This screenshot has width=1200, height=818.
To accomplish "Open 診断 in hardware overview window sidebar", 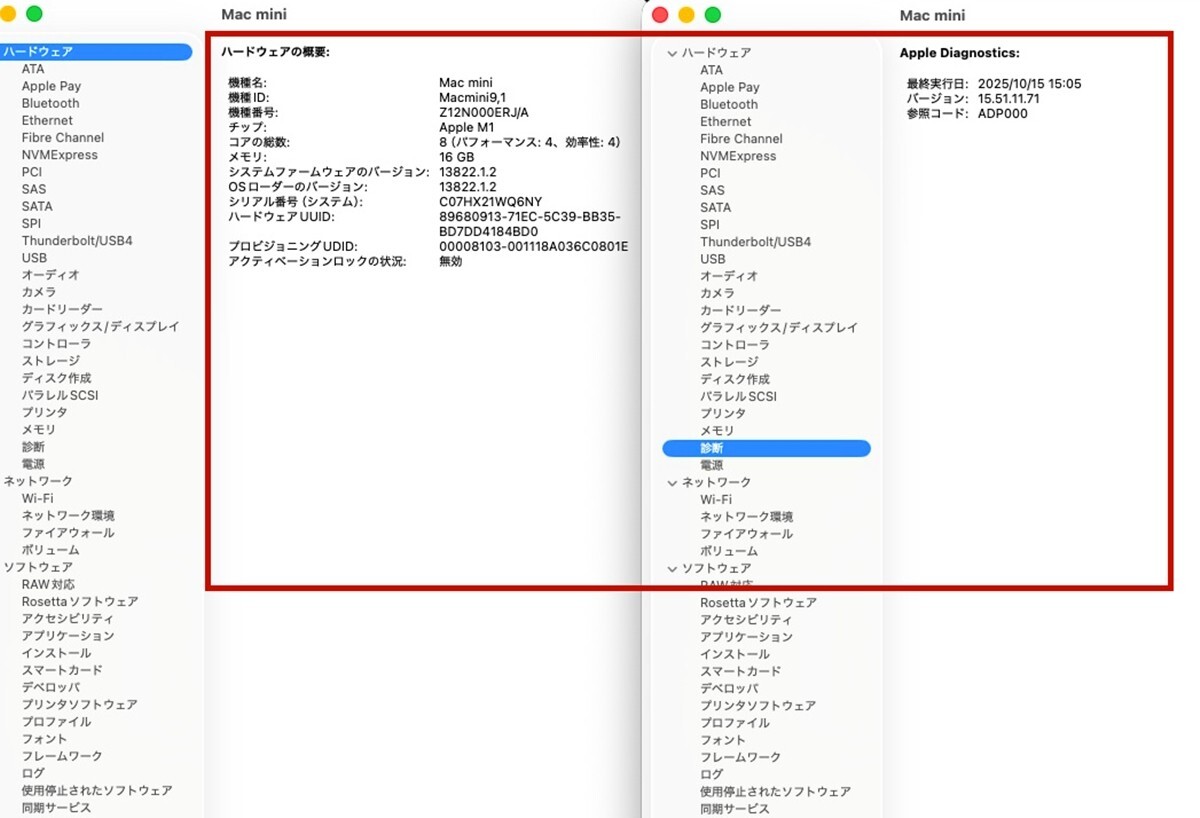I will pyautogui.click(x=33, y=447).
